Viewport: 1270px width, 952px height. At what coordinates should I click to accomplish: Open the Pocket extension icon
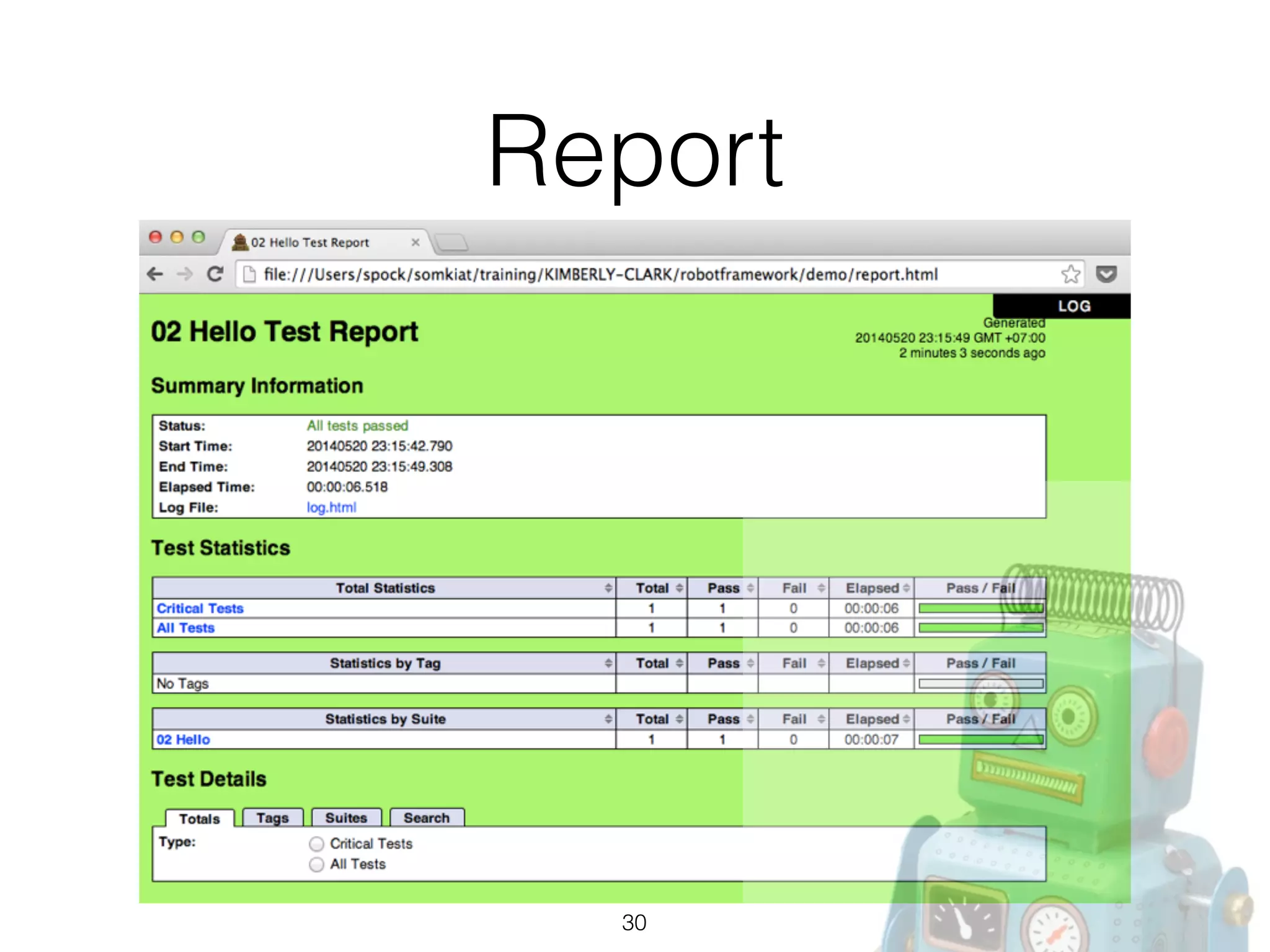(x=1106, y=274)
